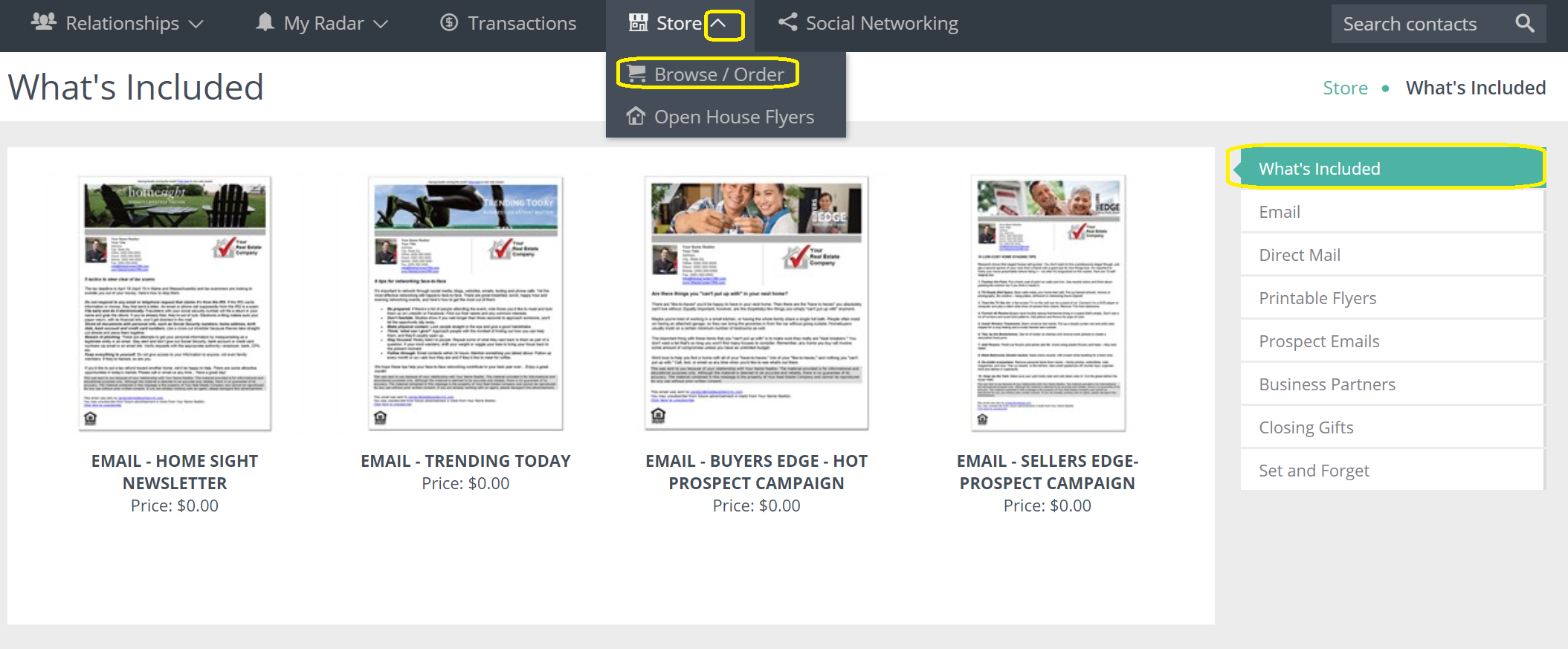
Task: Open the Printable Flyers category
Action: pos(1317,298)
